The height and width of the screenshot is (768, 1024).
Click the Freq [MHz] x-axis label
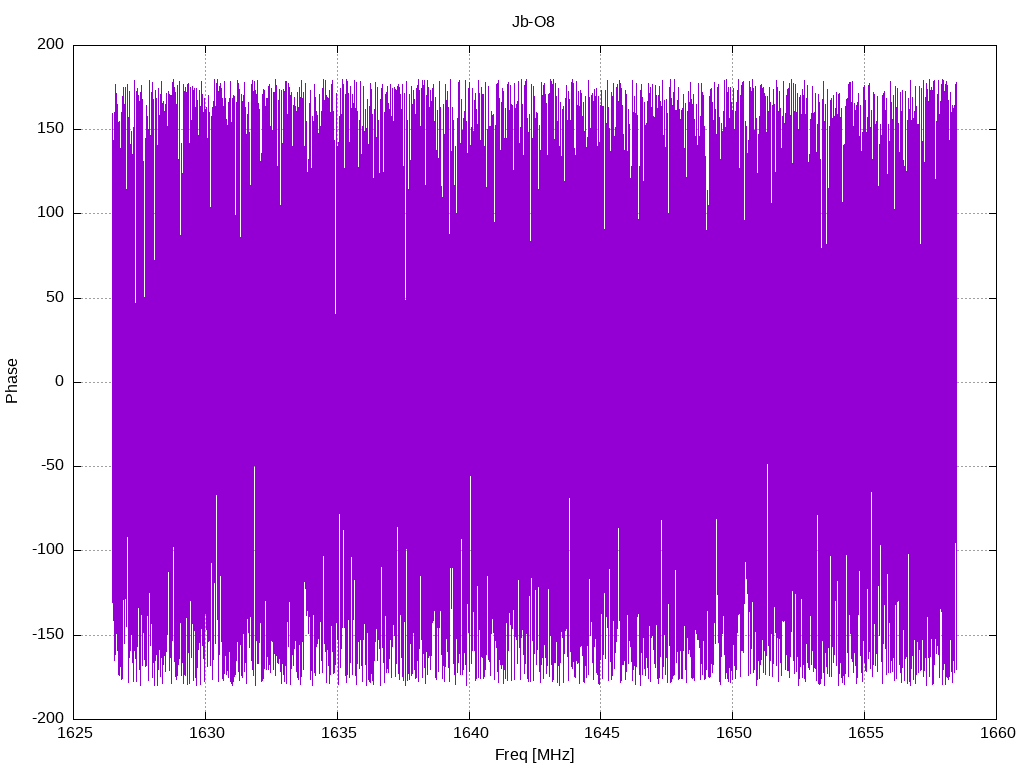pyautogui.click(x=534, y=754)
